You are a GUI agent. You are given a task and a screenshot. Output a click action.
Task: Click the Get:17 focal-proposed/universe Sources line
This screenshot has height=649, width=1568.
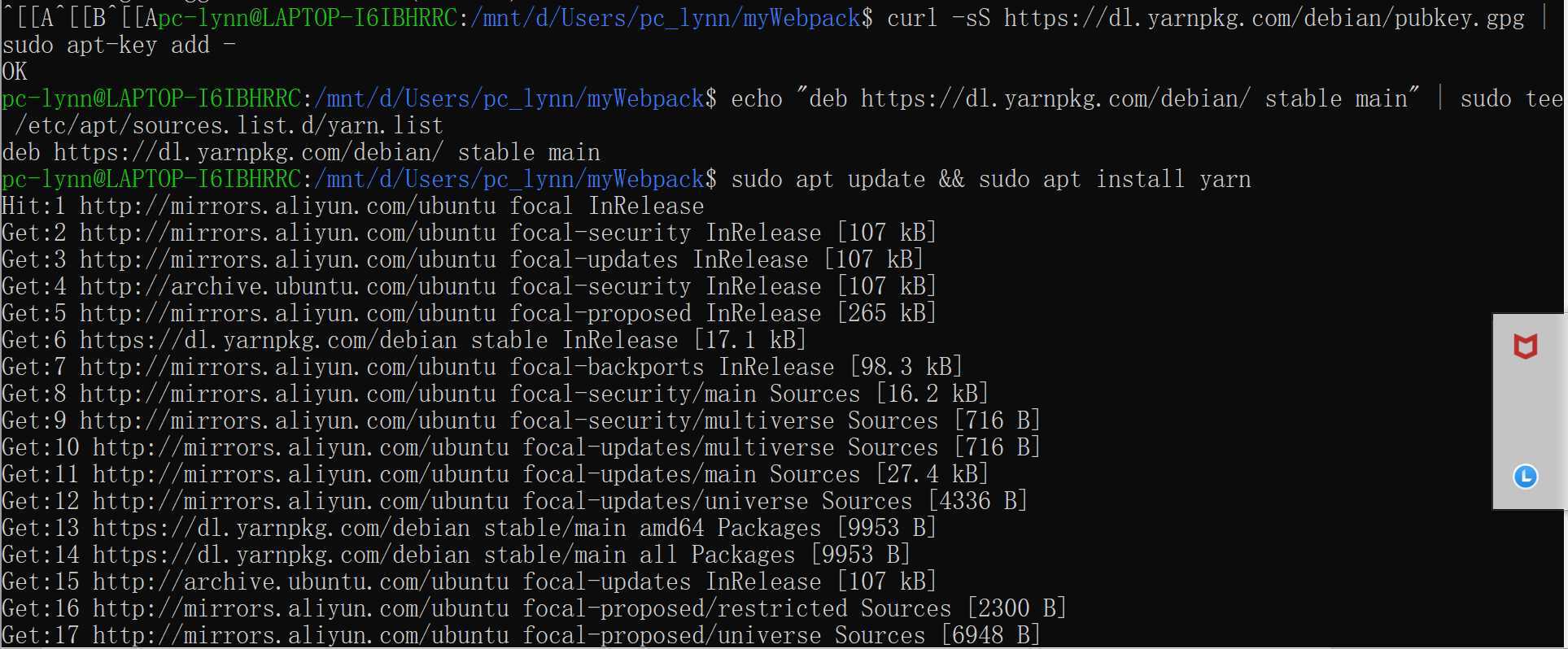pos(521,635)
